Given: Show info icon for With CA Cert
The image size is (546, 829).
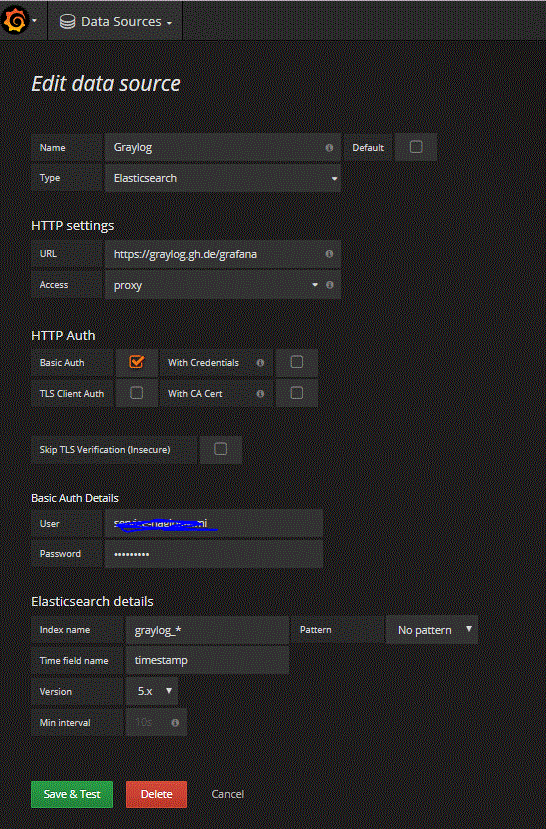Looking at the screenshot, I should coord(260,393).
